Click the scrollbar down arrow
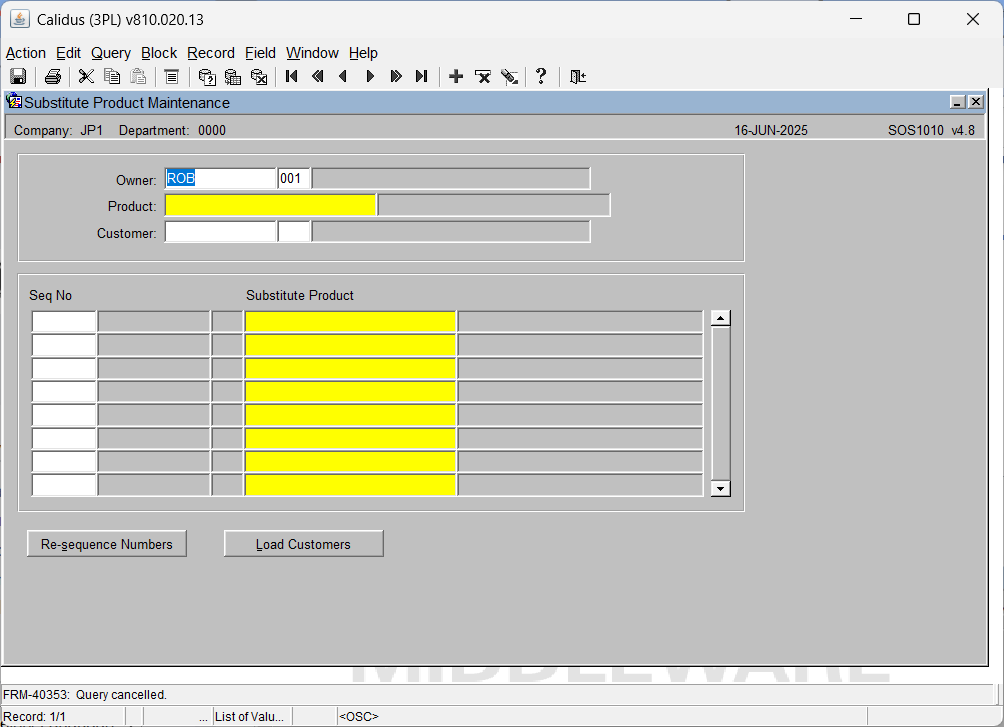Viewport: 1004px width, 727px height. [720, 489]
